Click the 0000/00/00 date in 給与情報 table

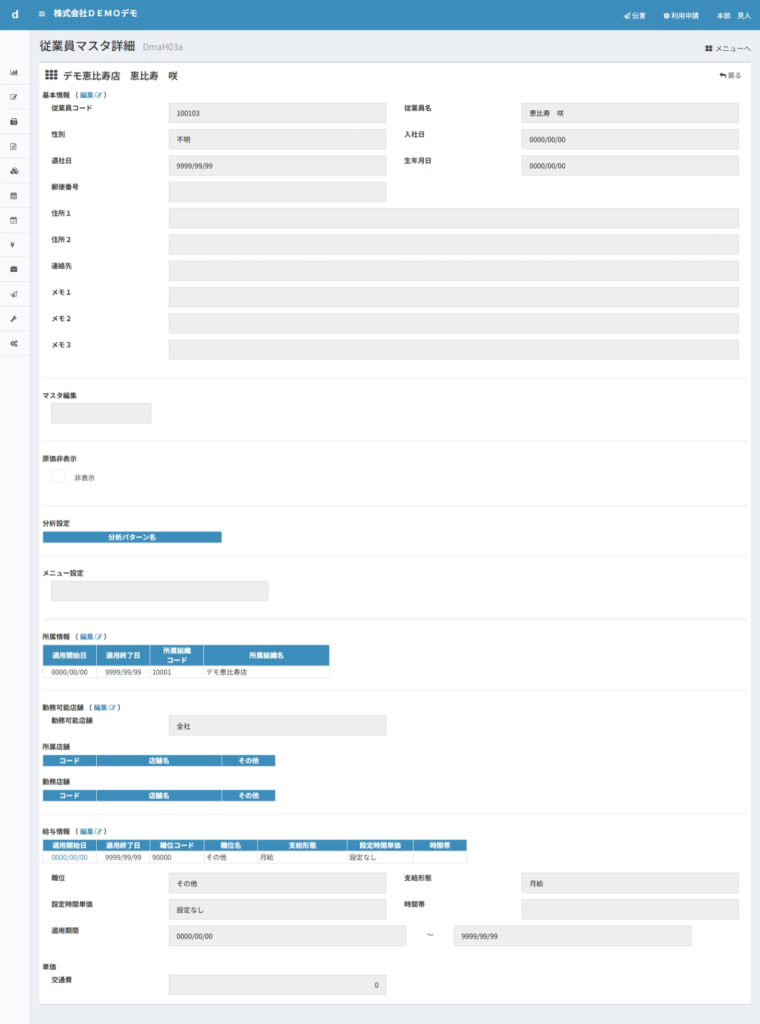coord(69,857)
